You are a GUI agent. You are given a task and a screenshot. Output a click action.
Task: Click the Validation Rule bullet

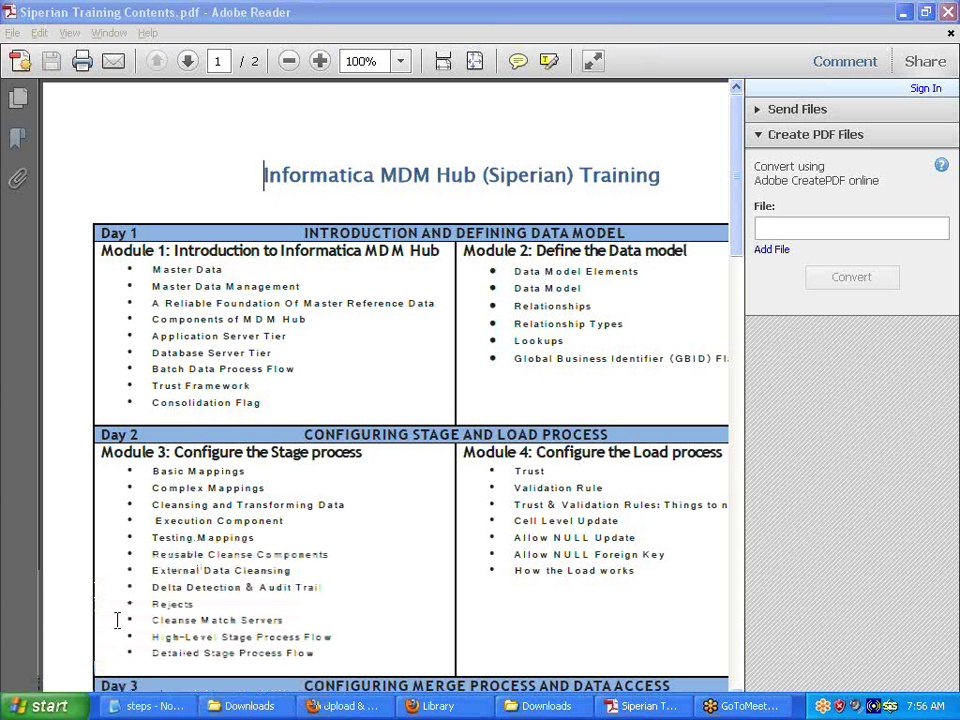tap(558, 488)
